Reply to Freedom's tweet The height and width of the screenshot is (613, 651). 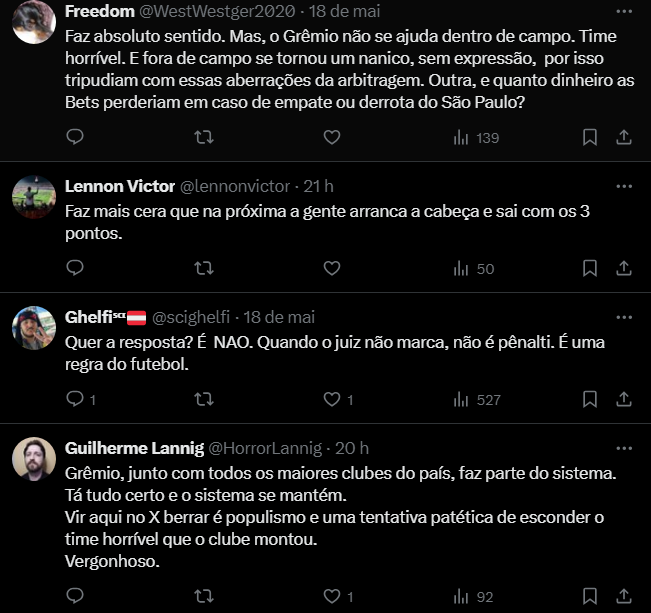click(x=74, y=137)
